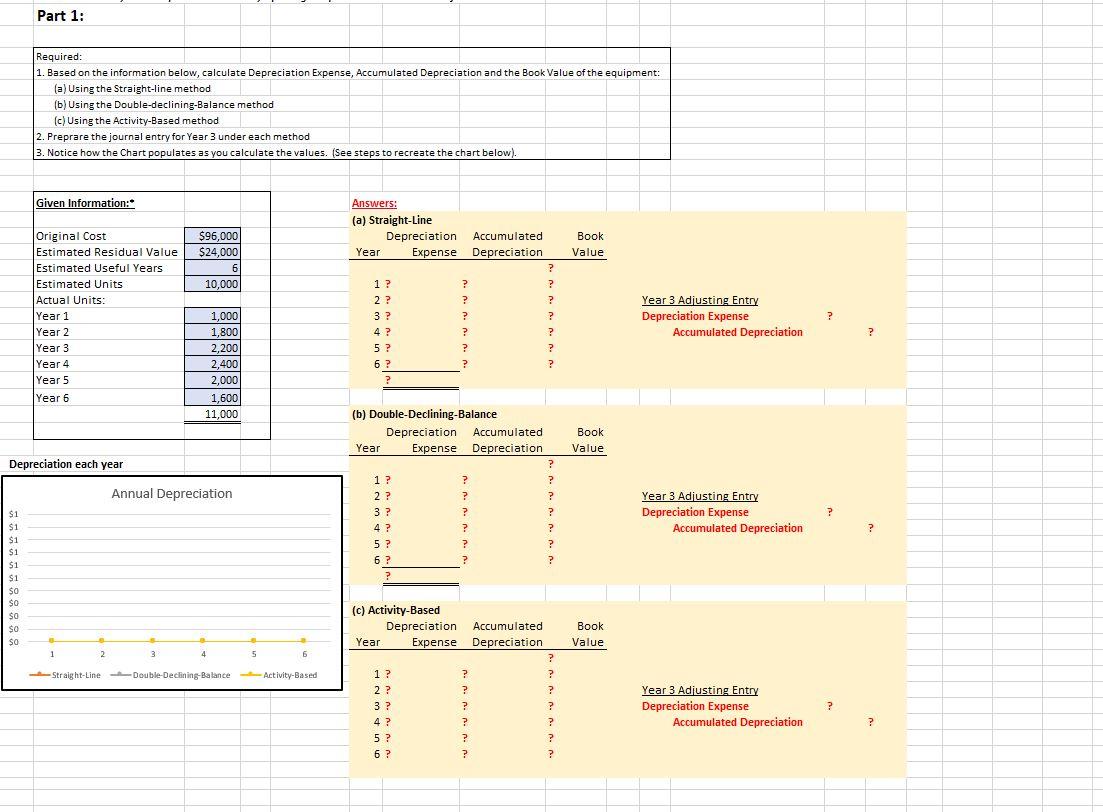The image size is (1103, 812).
Task: Select the Year 6 actual units cell of 1,600
Action: coord(213,398)
